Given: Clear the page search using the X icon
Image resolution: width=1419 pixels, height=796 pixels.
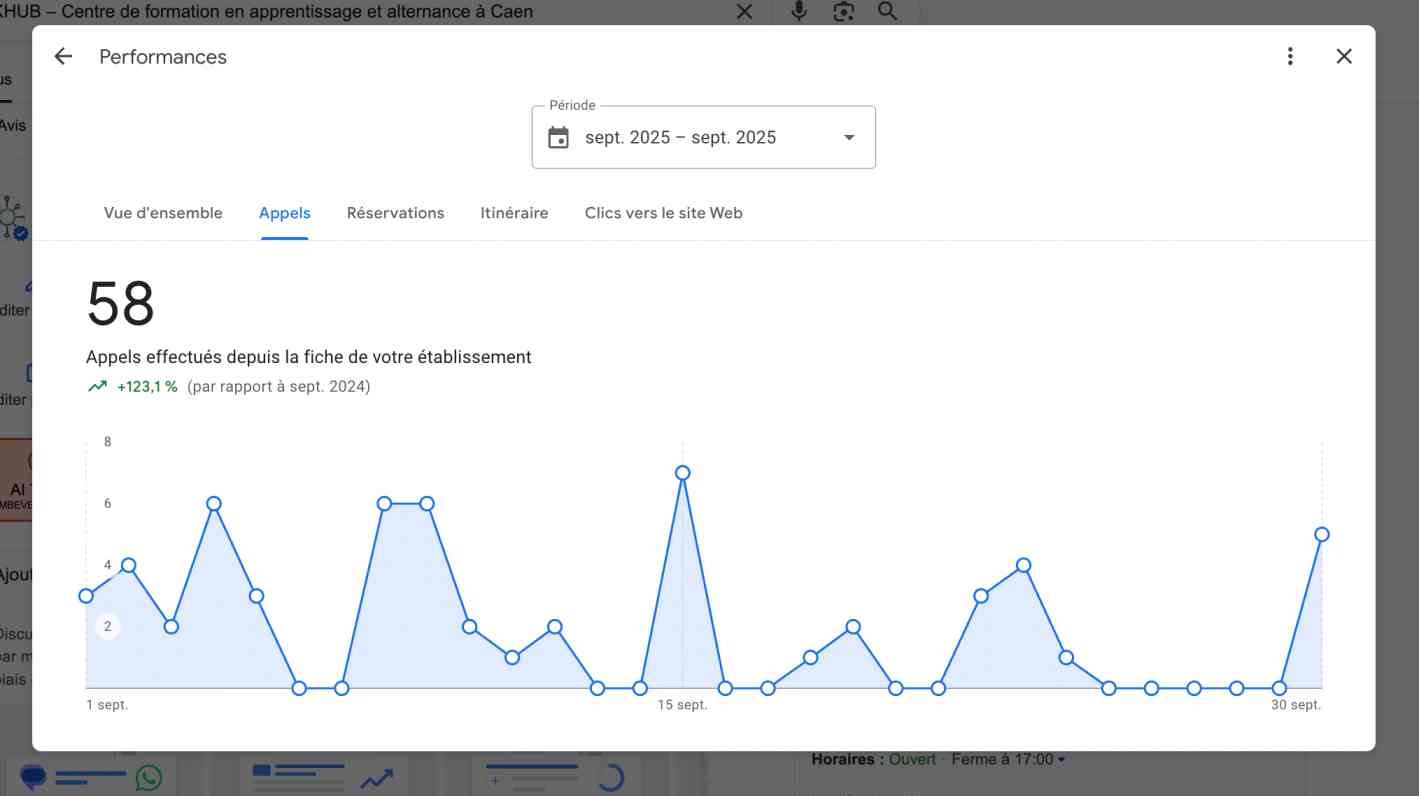Looking at the screenshot, I should pos(744,11).
